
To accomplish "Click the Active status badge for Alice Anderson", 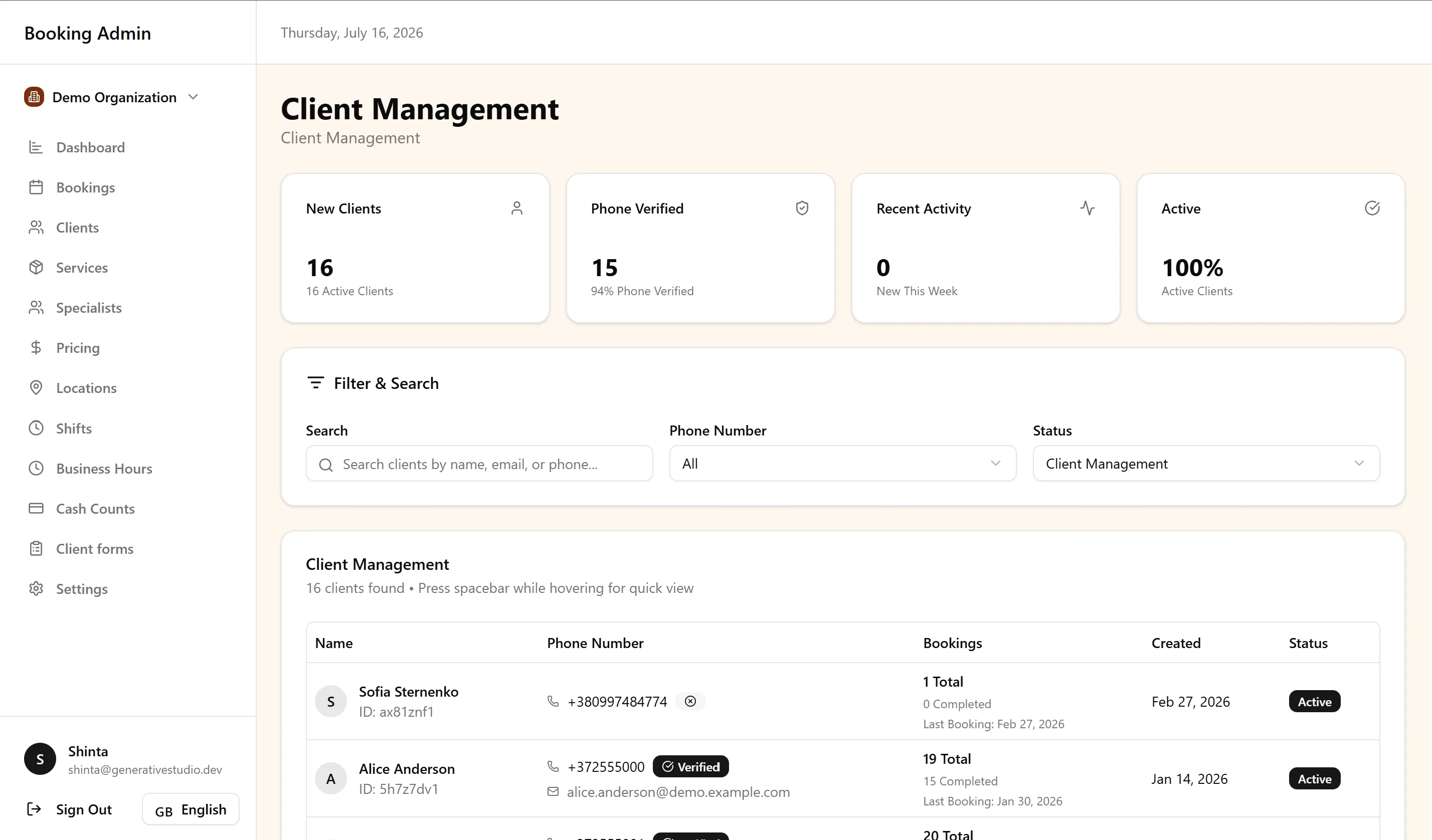I will (x=1314, y=779).
